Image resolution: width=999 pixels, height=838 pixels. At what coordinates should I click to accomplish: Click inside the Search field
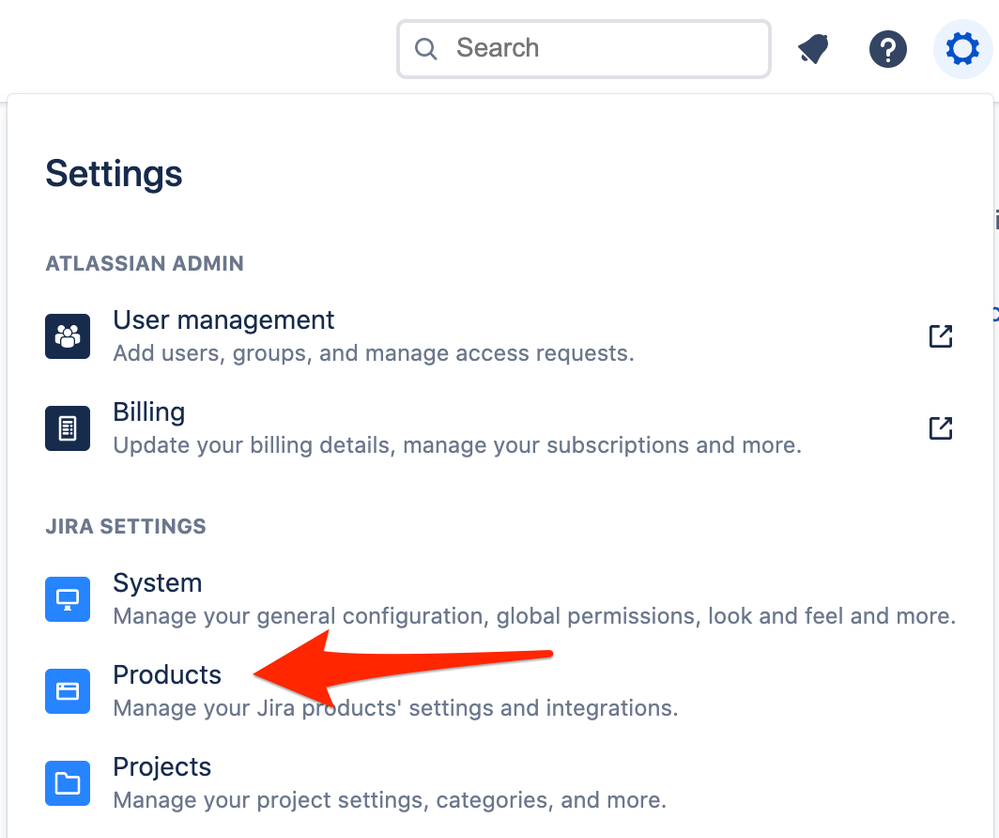point(584,49)
